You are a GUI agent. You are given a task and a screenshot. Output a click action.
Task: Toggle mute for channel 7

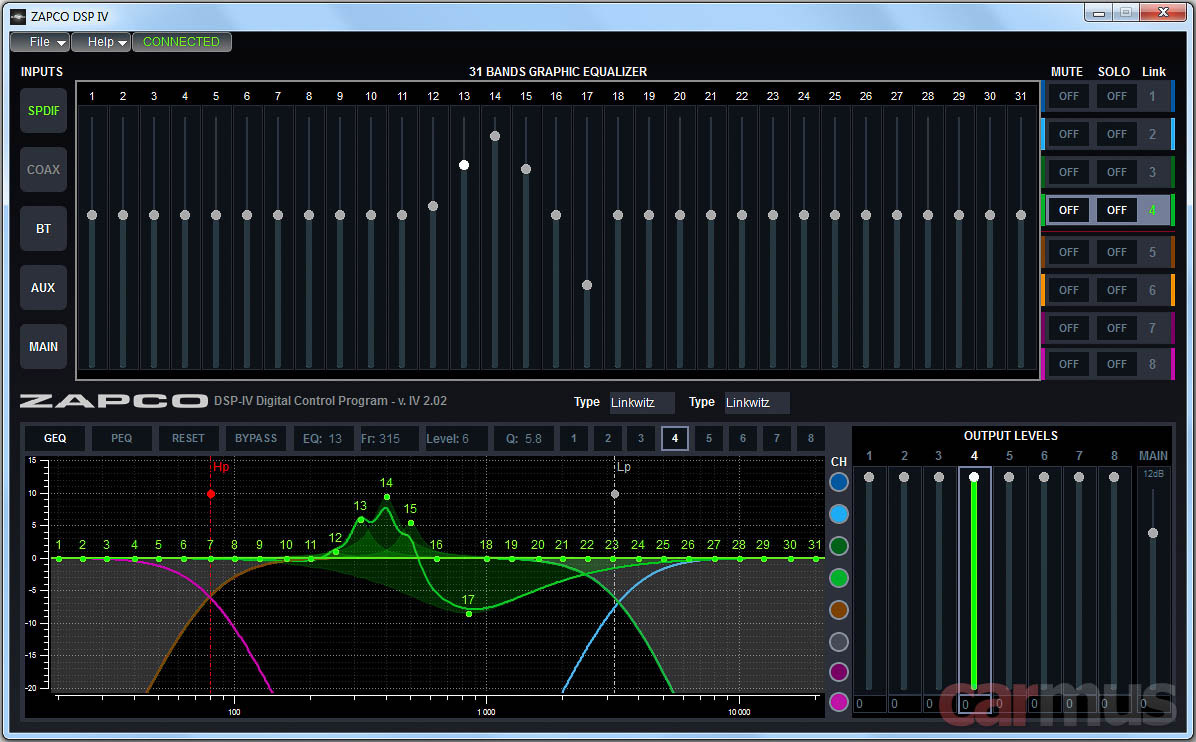(1068, 328)
